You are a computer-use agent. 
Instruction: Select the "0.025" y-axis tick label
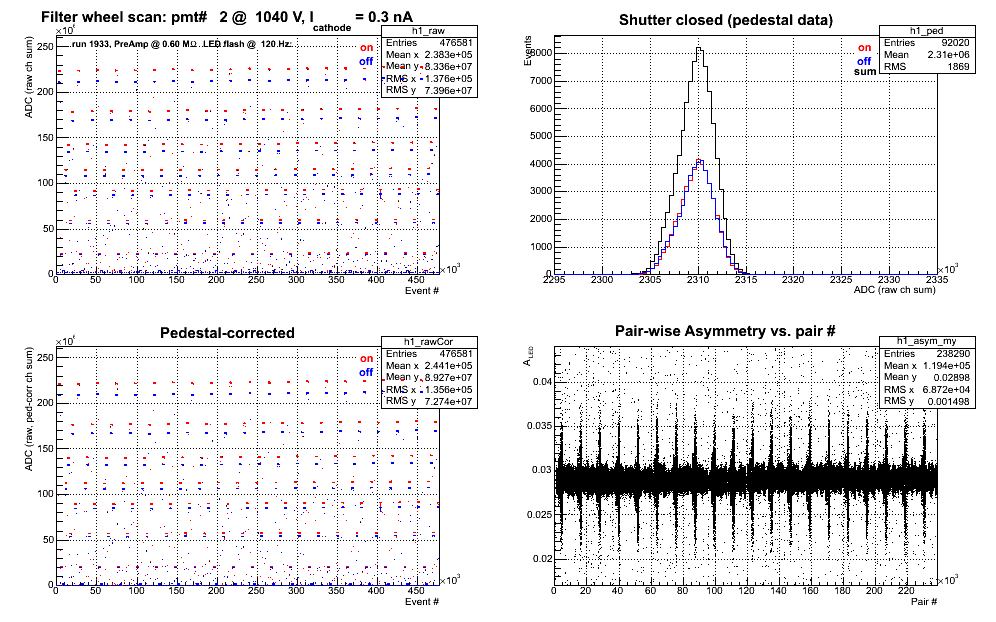pos(539,514)
